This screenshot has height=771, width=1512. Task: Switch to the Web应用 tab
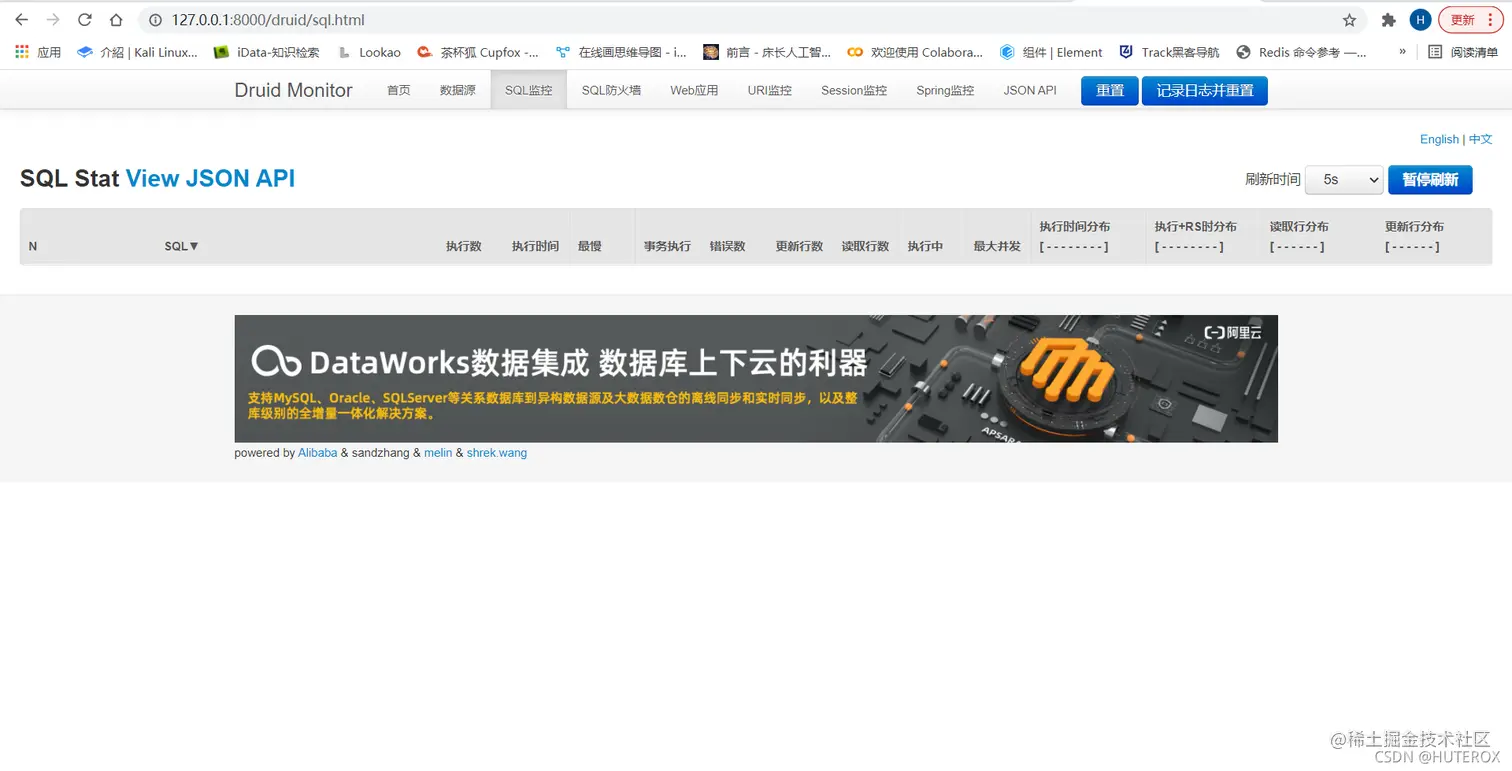pos(693,90)
